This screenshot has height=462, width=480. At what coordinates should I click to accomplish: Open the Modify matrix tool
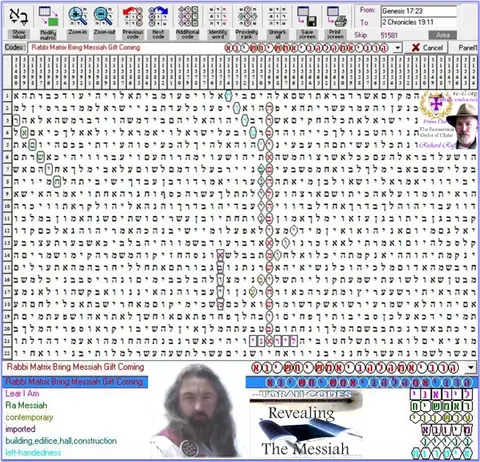[x=48, y=22]
